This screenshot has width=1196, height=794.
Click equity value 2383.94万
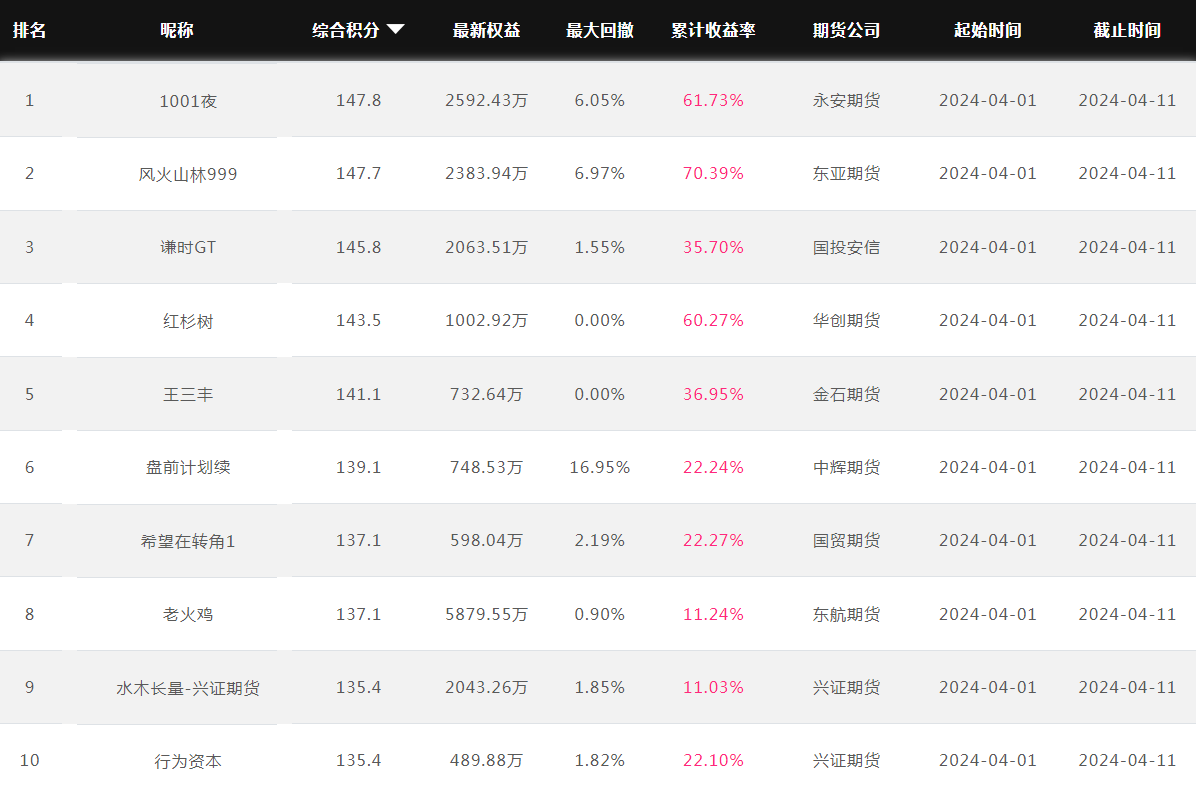coord(487,174)
